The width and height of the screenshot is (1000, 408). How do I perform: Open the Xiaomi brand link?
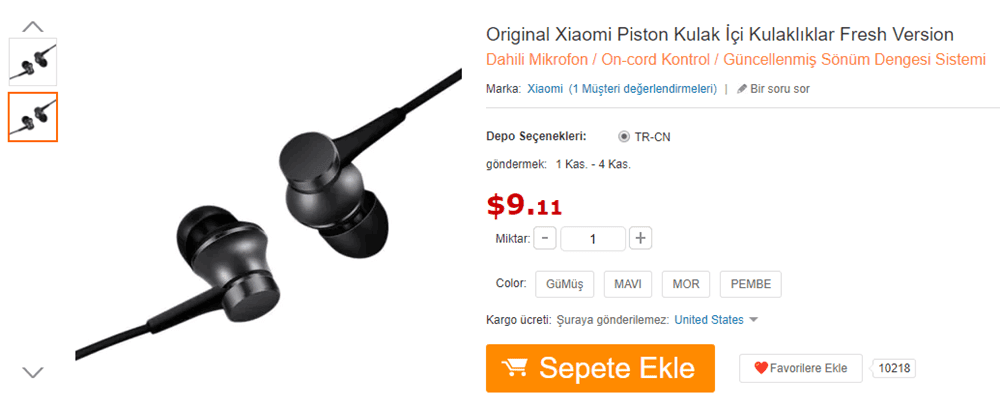coord(545,89)
